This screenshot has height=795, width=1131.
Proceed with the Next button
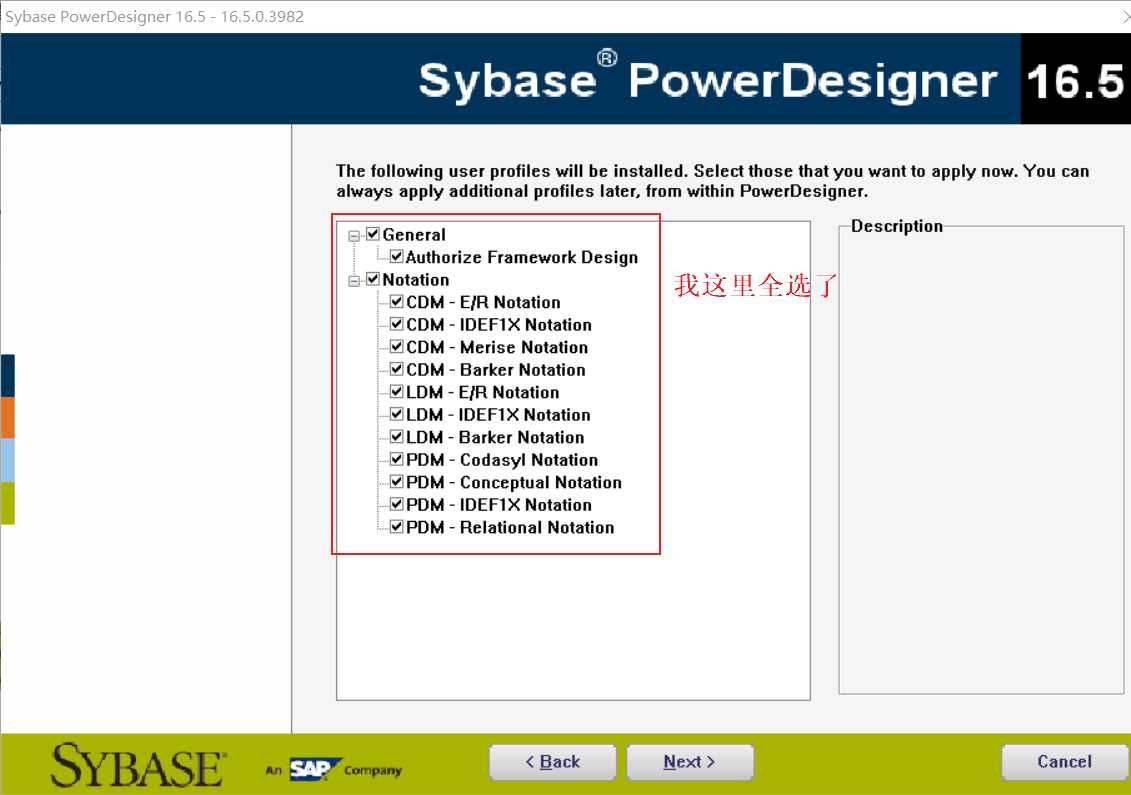690,762
